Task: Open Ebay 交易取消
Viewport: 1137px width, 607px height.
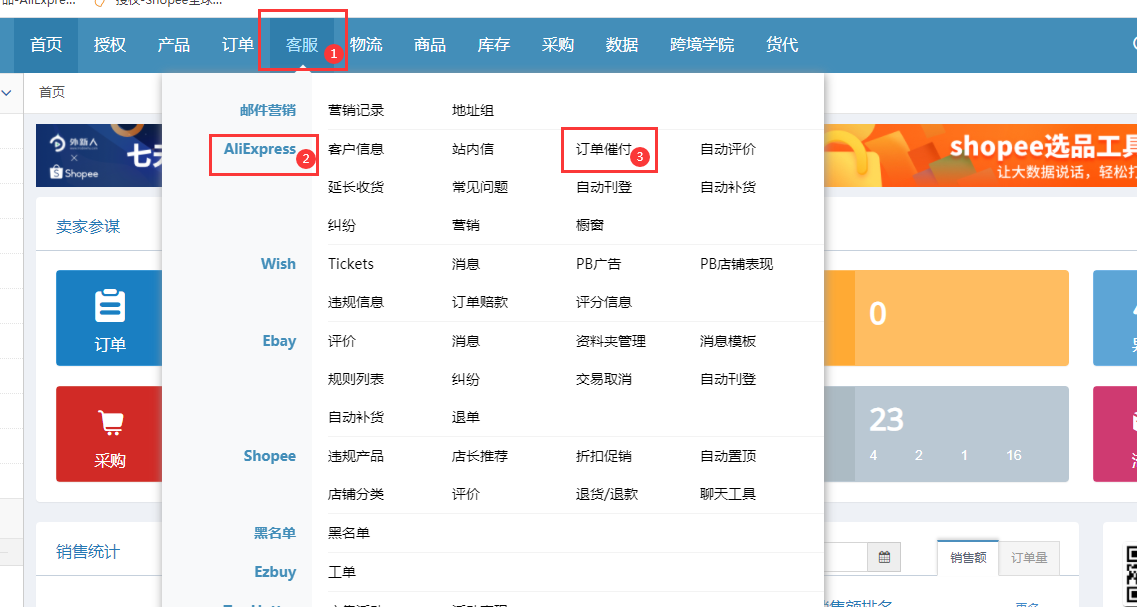Action: point(603,379)
